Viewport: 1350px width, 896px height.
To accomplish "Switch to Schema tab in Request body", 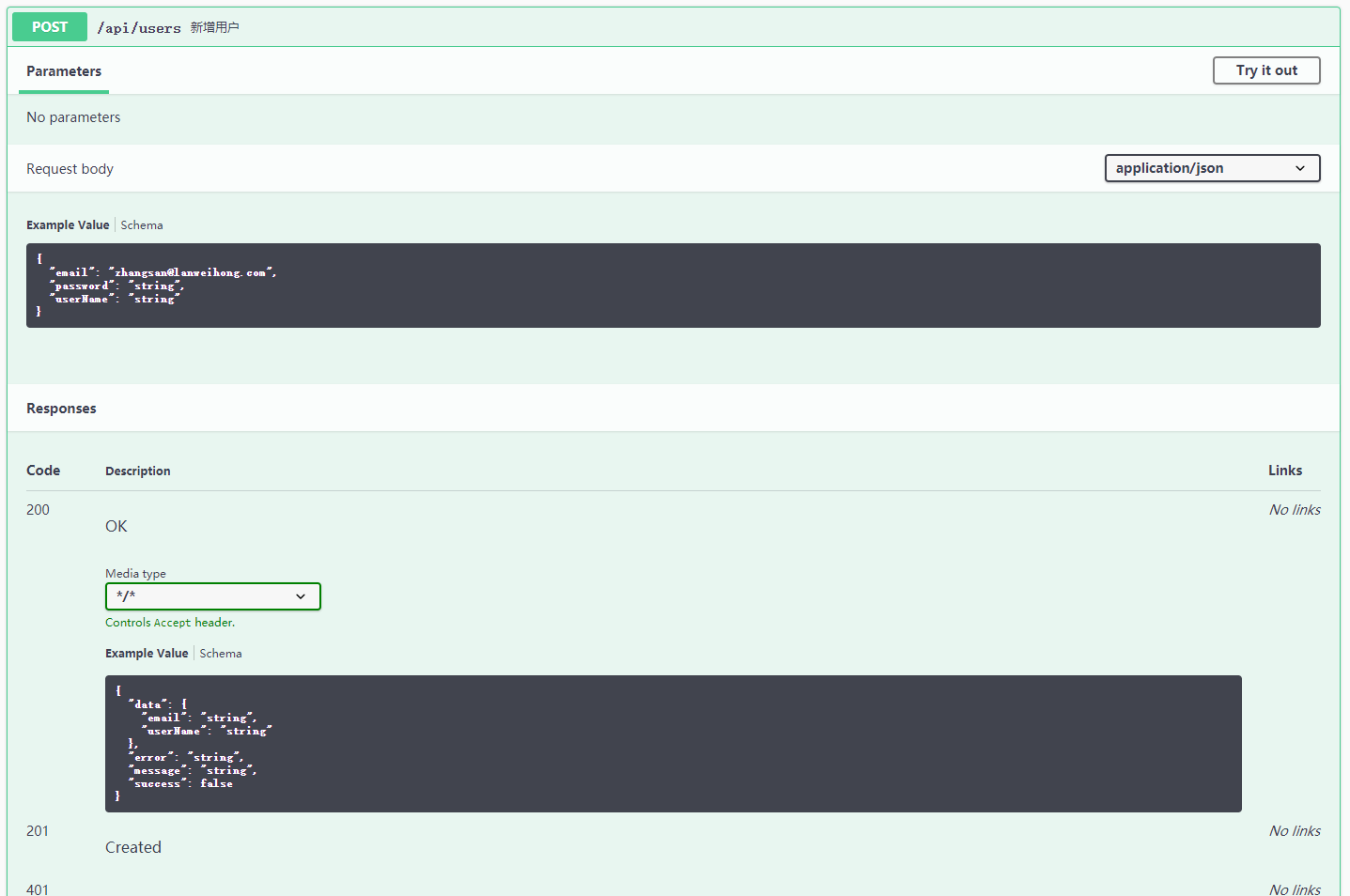I will point(141,224).
